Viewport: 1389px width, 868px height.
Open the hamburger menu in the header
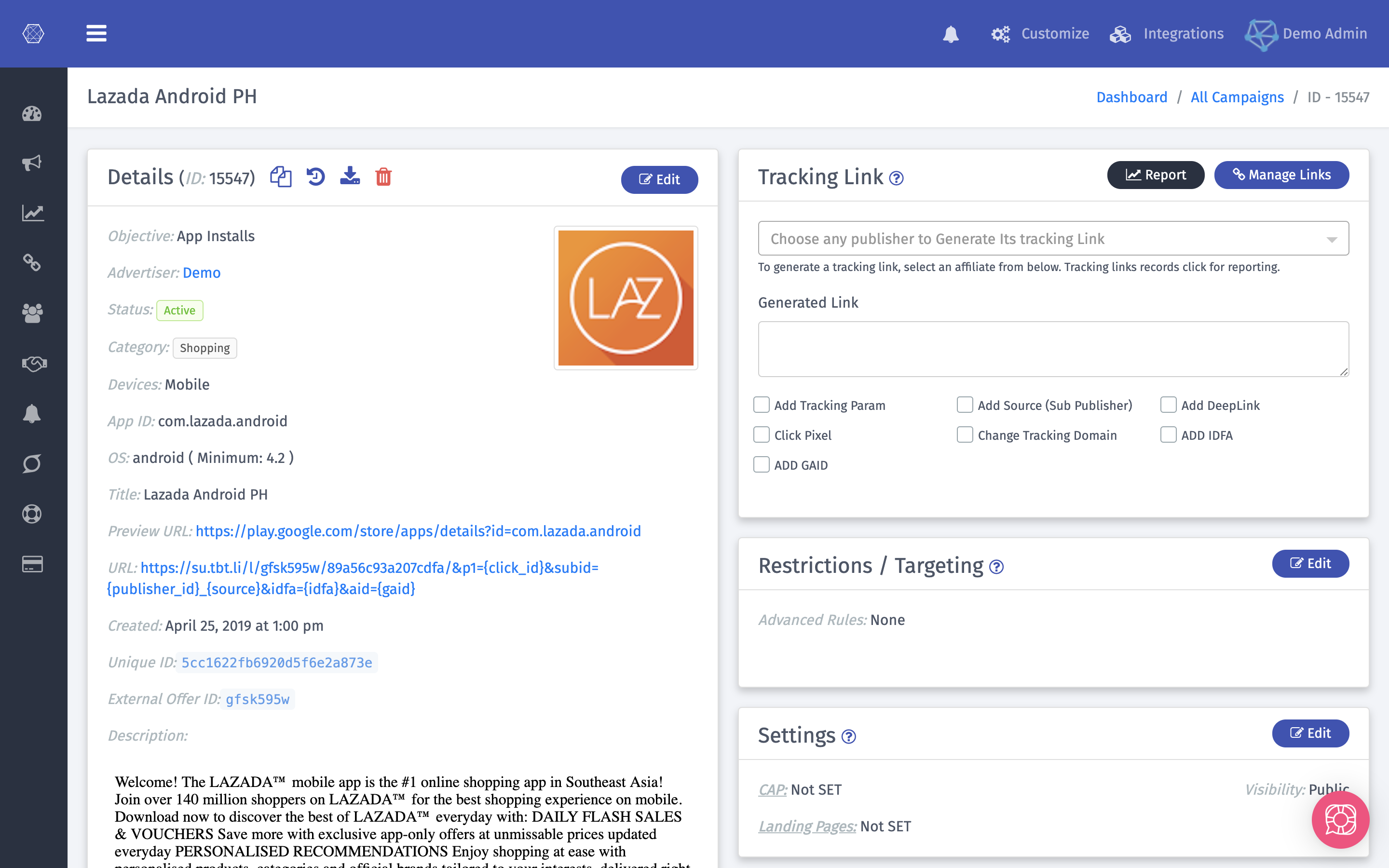point(96,33)
